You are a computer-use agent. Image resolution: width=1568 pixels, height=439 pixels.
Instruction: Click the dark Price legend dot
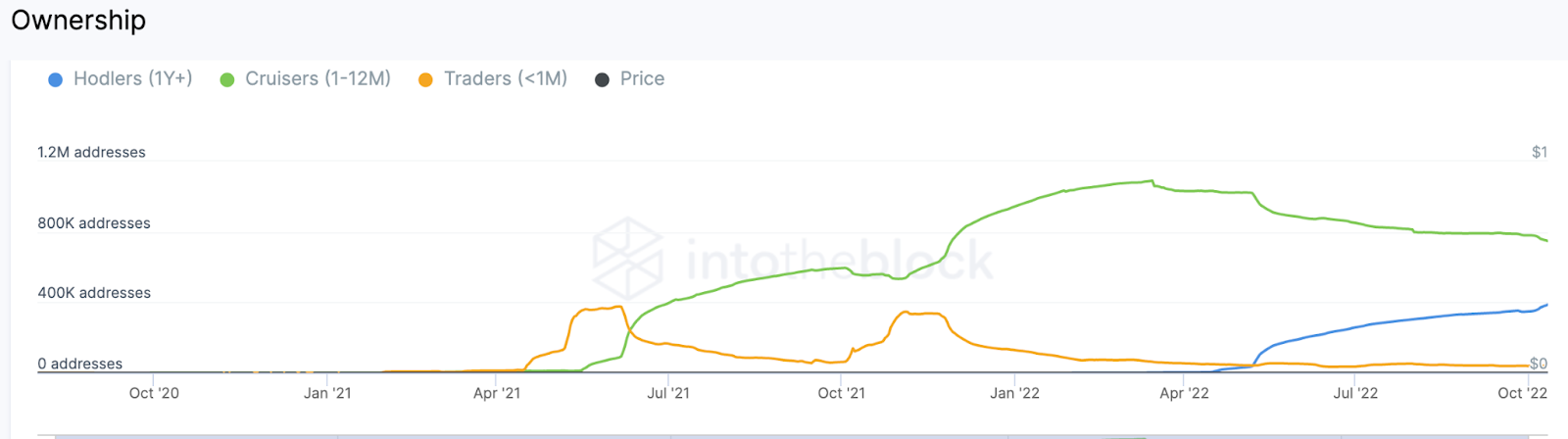coord(603,79)
